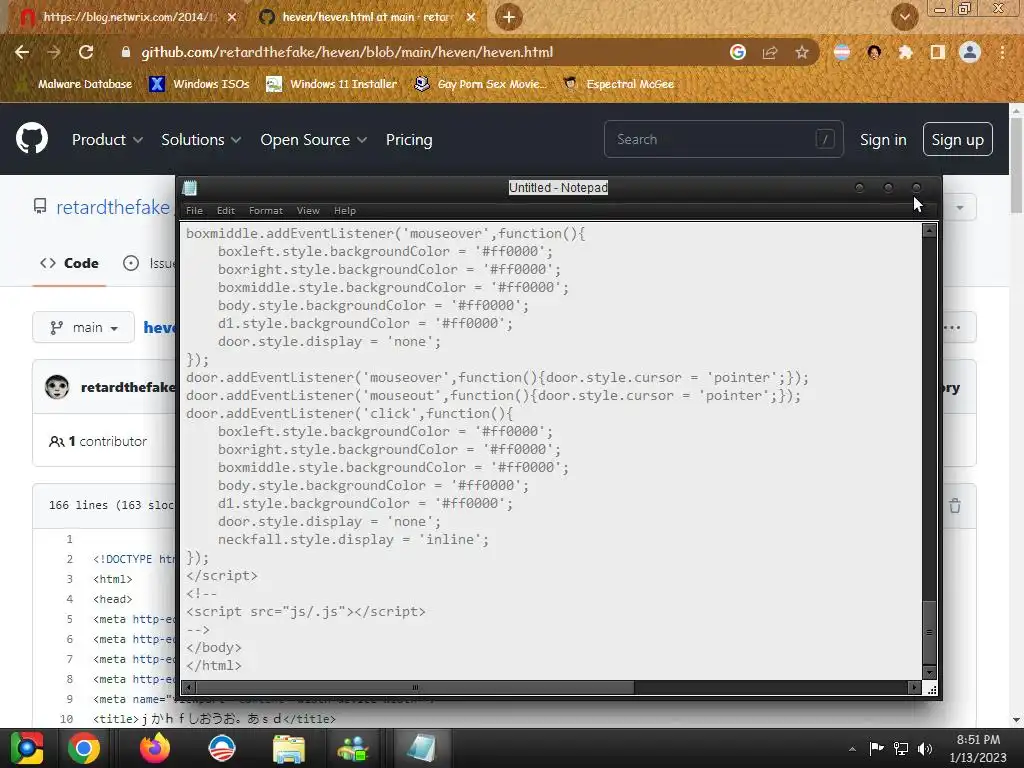
Task: Launch Chrome from the taskbar
Action: tap(84, 748)
